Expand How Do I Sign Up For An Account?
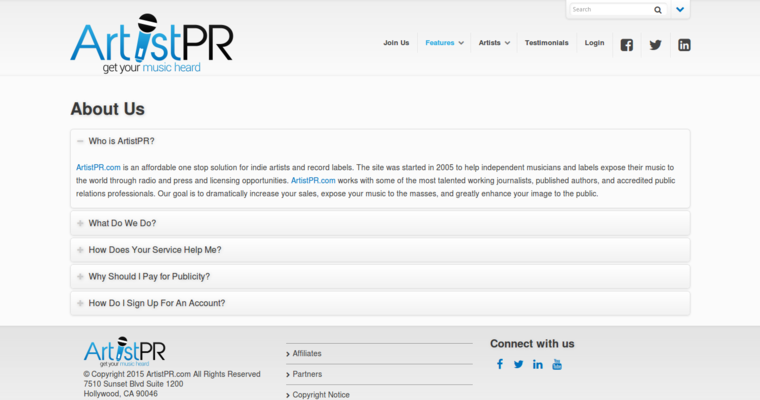The height and width of the screenshot is (400, 760). click(380, 303)
